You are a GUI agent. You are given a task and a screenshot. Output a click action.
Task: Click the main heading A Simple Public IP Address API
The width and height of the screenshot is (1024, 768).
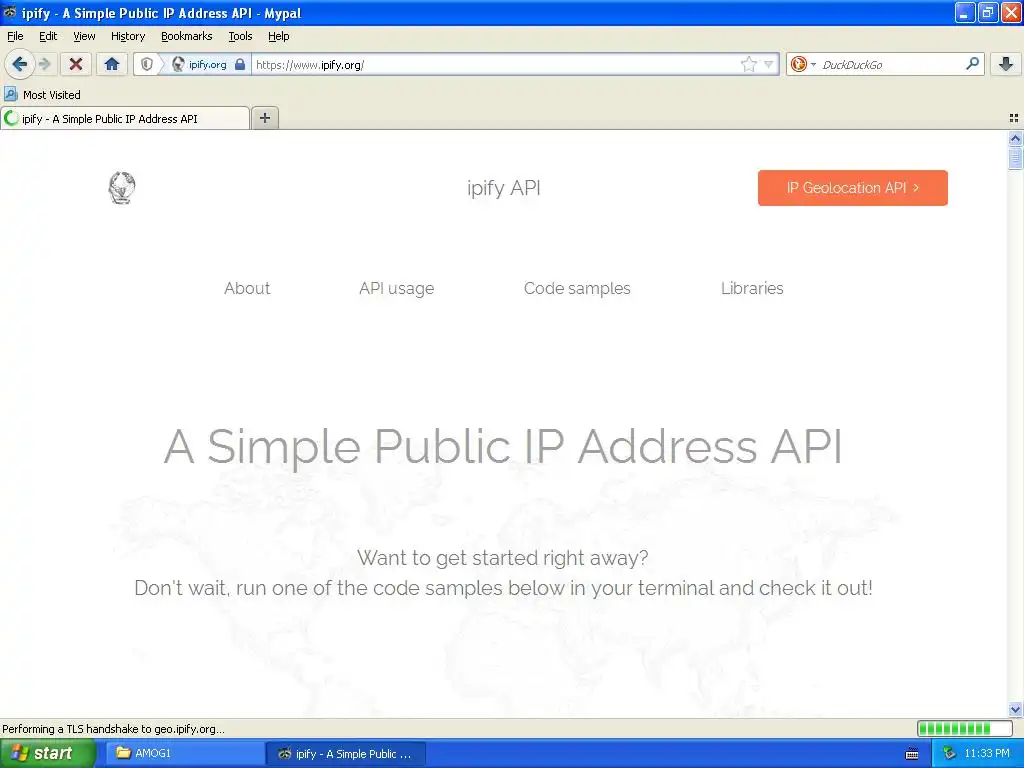503,447
